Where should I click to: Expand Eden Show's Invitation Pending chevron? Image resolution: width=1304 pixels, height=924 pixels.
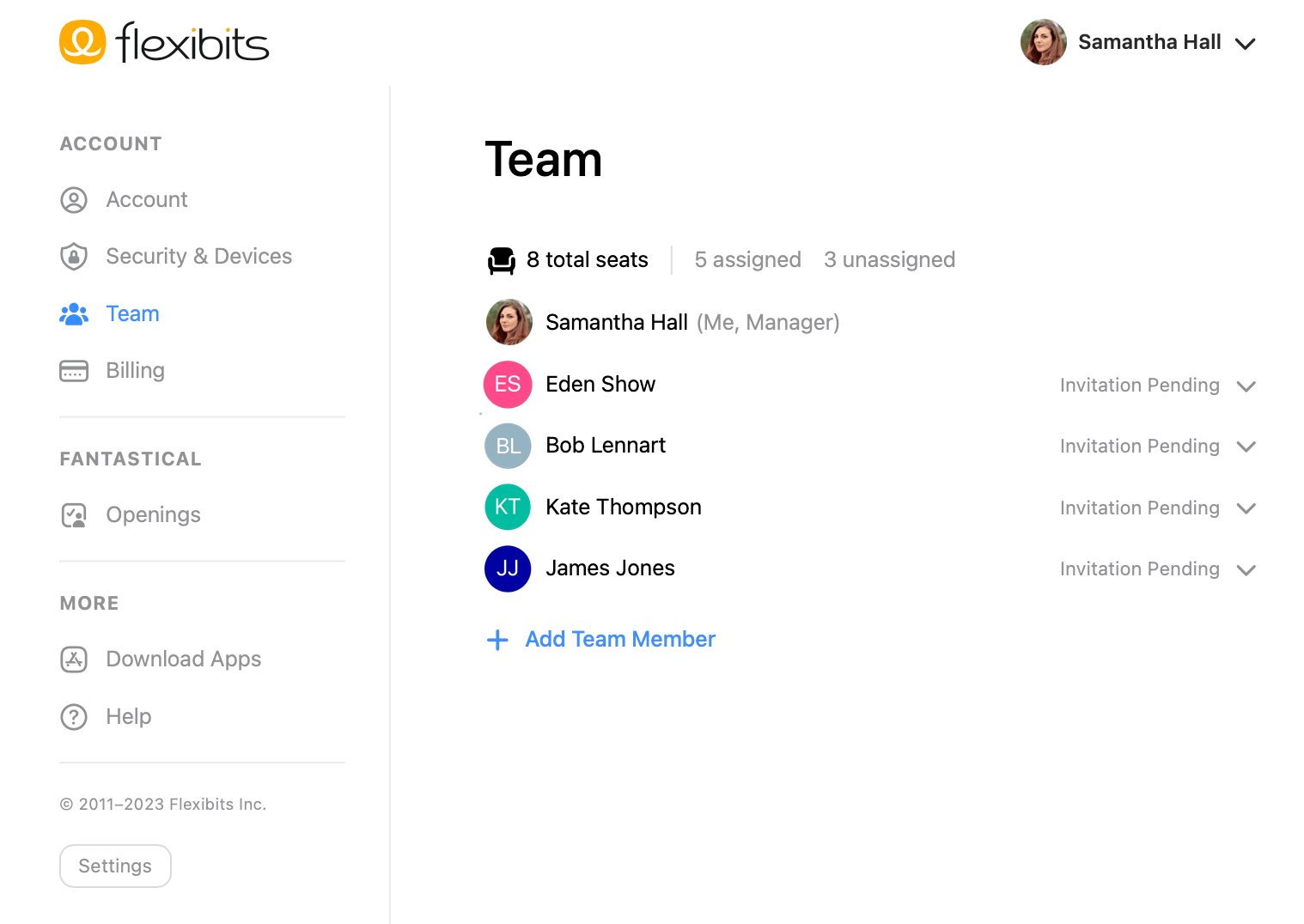pyautogui.click(x=1246, y=386)
